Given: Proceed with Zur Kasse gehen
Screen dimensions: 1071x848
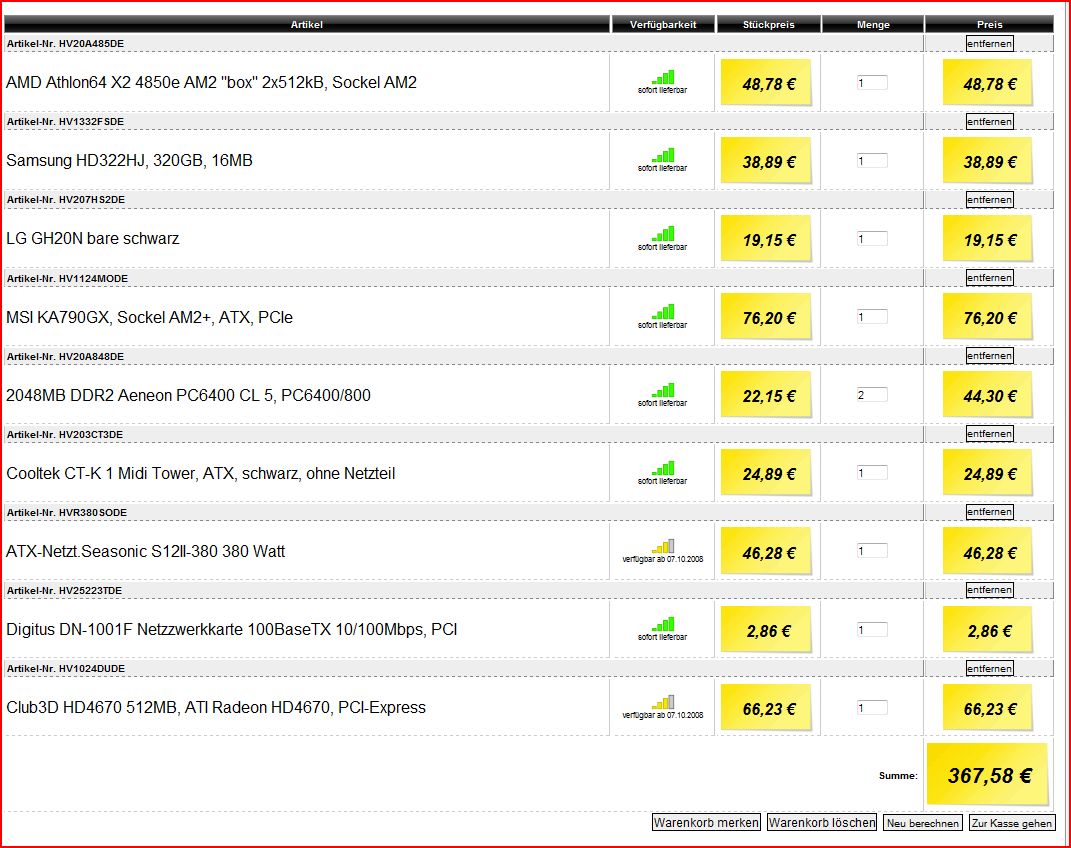Looking at the screenshot, I should [x=1012, y=823].
